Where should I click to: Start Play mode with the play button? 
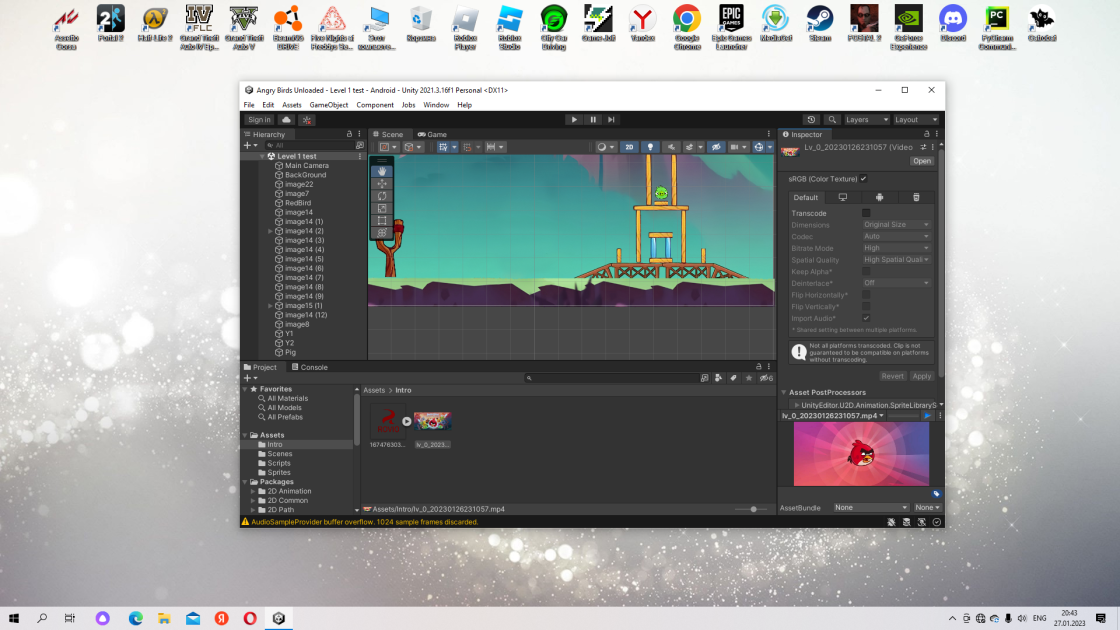(574, 120)
